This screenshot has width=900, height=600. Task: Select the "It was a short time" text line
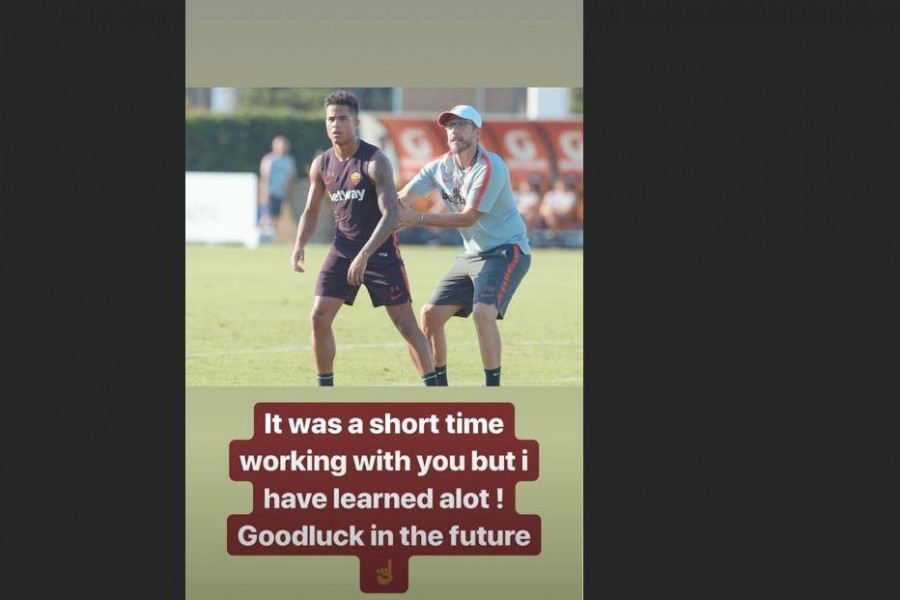(x=383, y=424)
